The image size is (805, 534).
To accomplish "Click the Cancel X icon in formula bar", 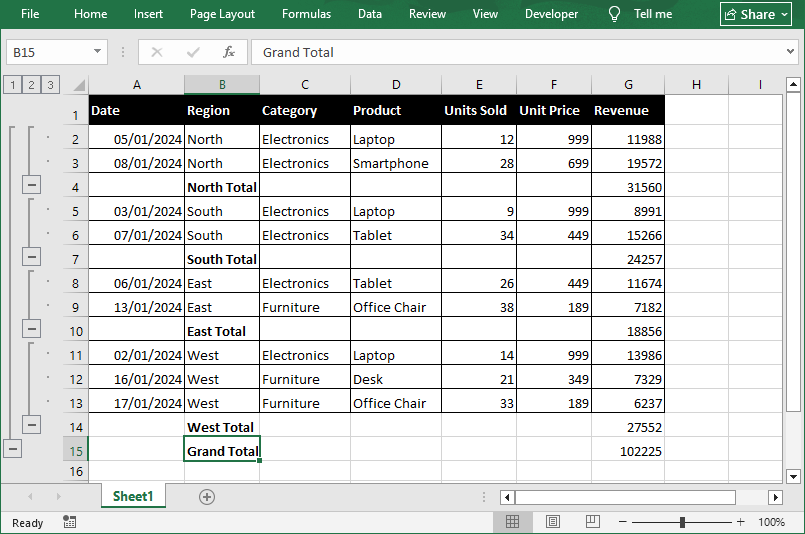I will point(157,52).
